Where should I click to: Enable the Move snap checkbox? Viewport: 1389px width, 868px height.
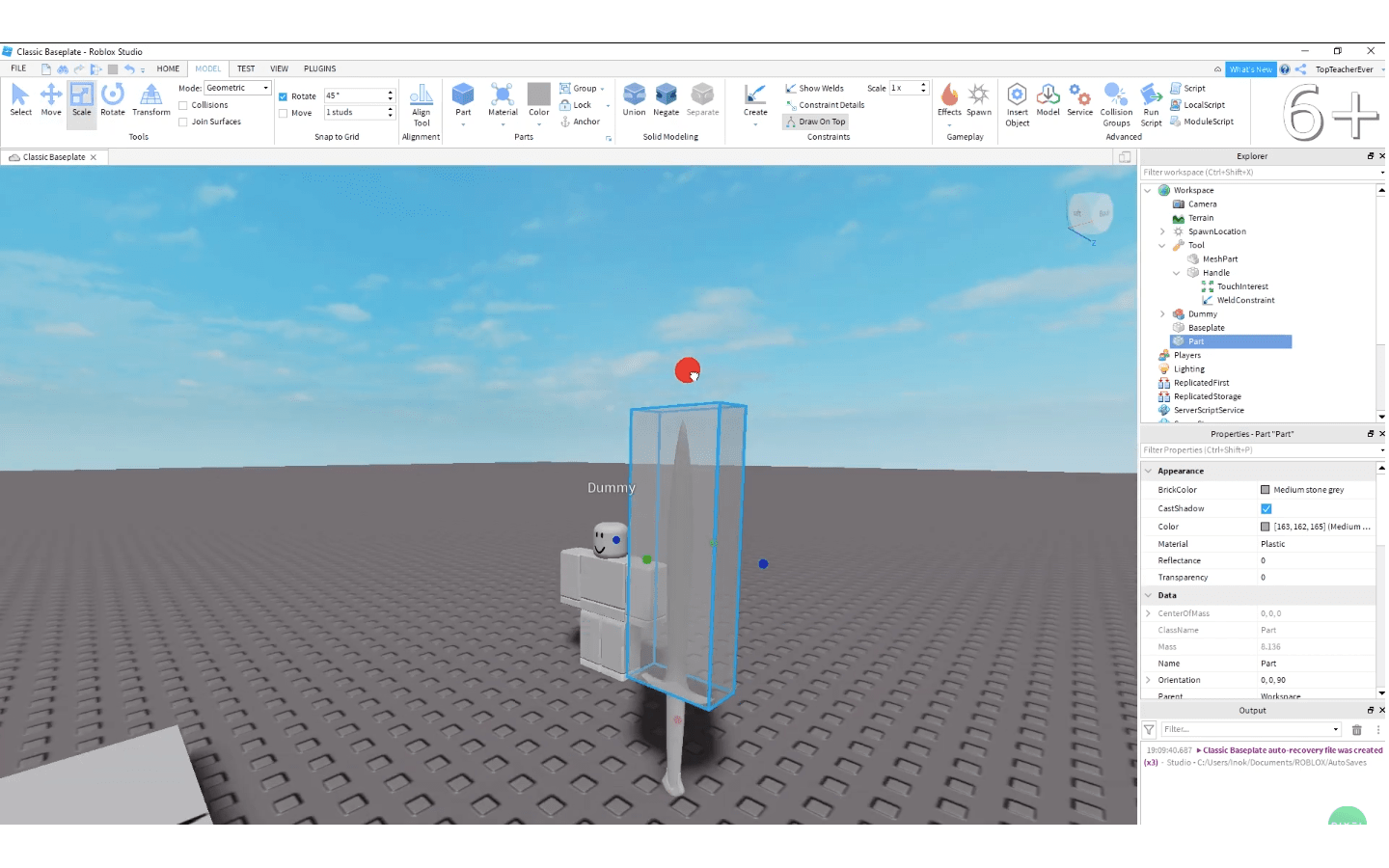283,113
